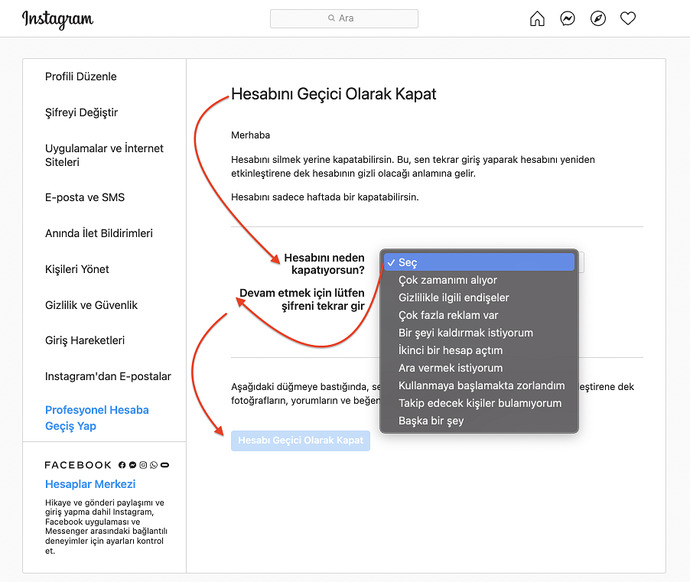690x582 pixels.
Task: Click the 'Merhaba' greeting text
Action: [x=250, y=135]
